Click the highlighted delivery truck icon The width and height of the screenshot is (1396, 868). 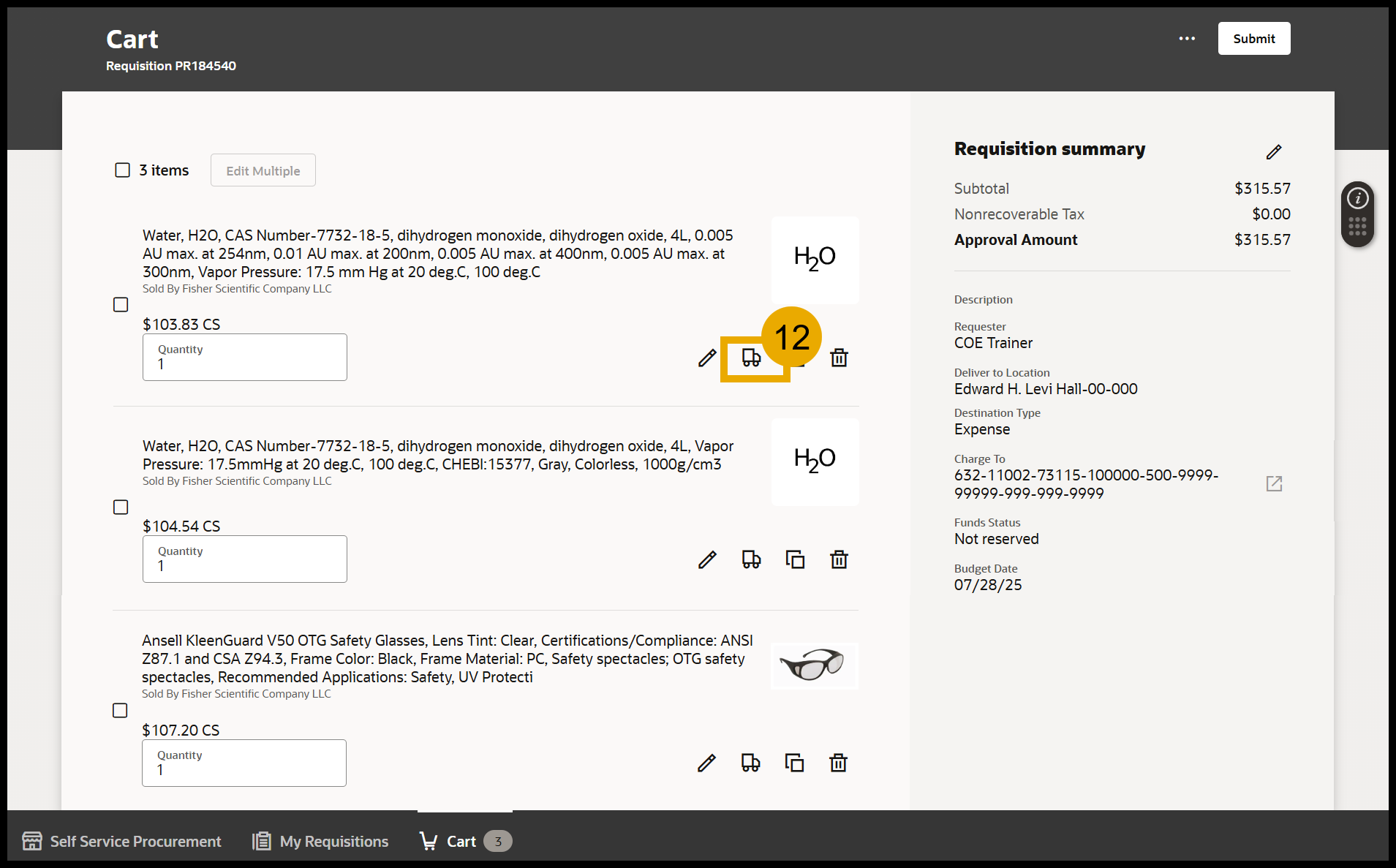coord(751,358)
